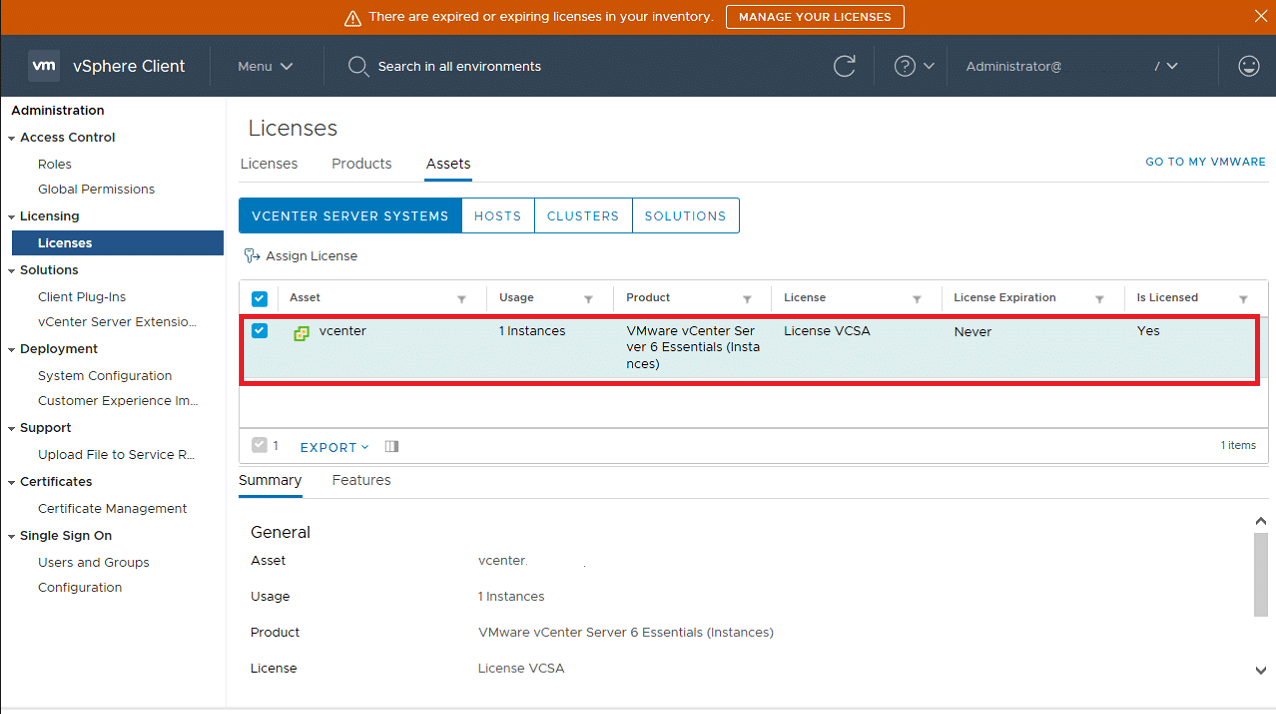Image resolution: width=1276 pixels, height=714 pixels.
Task: Collapse the Certificates section
Action: pyautogui.click(x=12, y=483)
